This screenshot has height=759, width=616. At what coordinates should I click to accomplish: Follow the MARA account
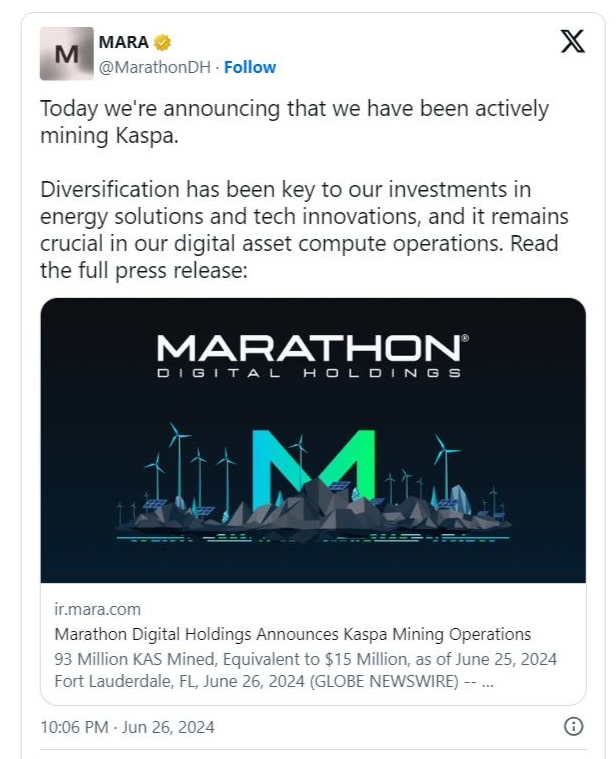pyautogui.click(x=250, y=67)
